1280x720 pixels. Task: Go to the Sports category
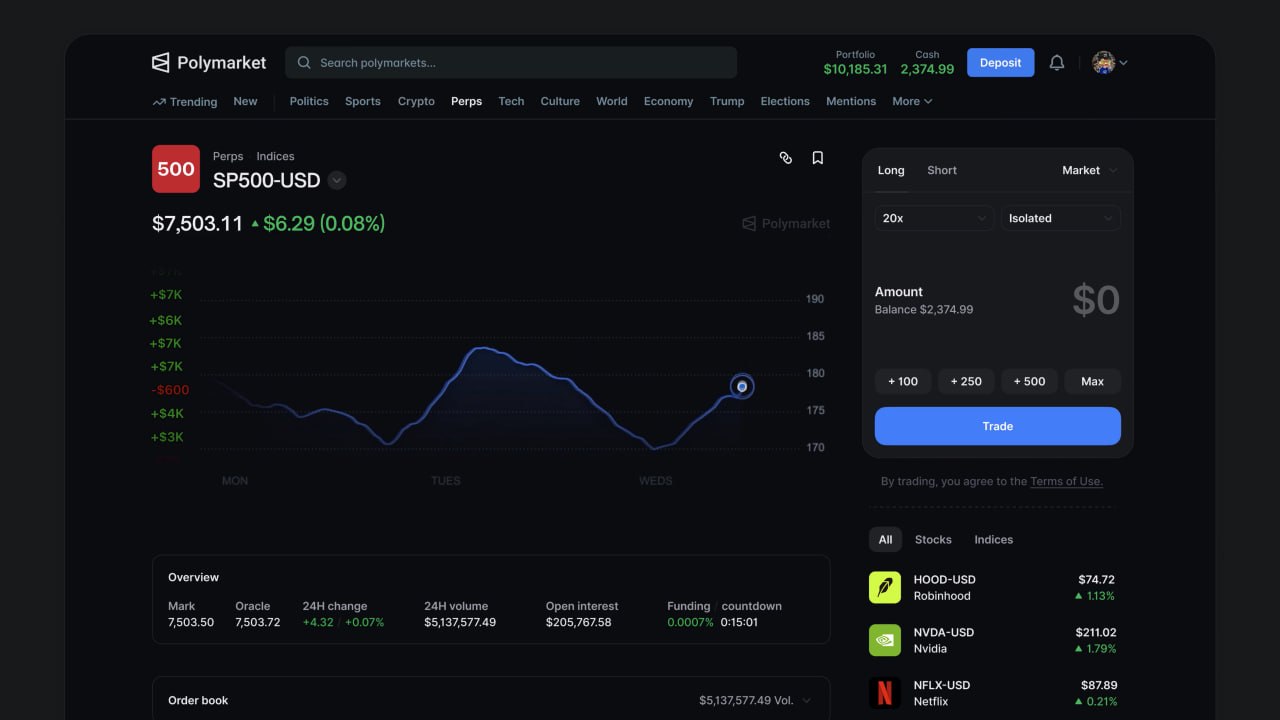click(363, 102)
